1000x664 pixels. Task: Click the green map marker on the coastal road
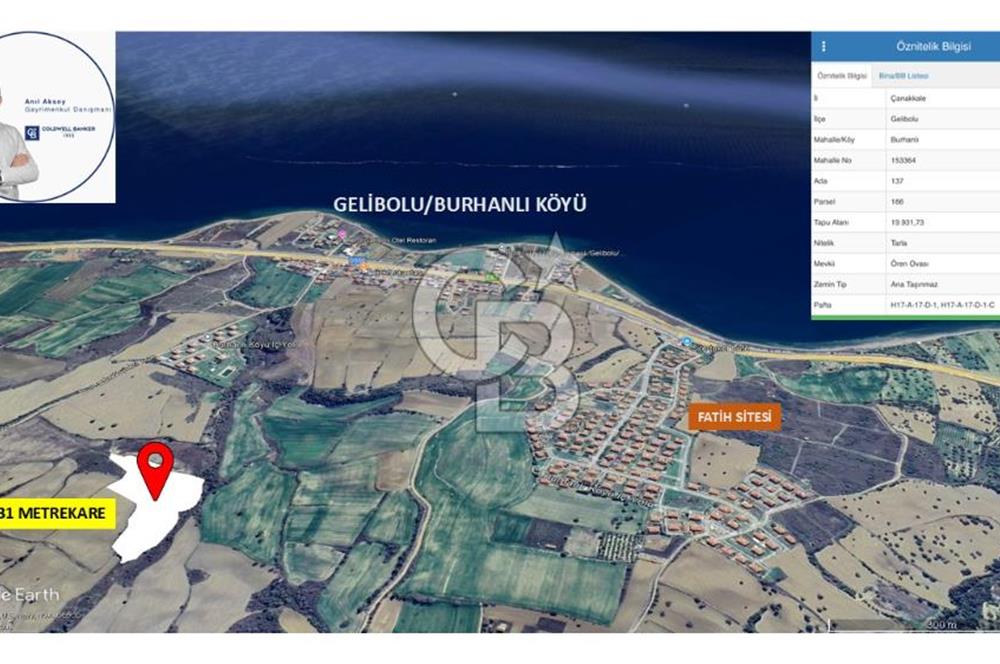point(489,279)
